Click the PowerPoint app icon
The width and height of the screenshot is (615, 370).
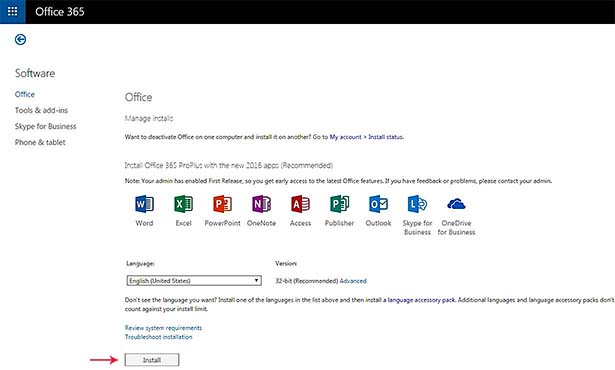pos(222,204)
